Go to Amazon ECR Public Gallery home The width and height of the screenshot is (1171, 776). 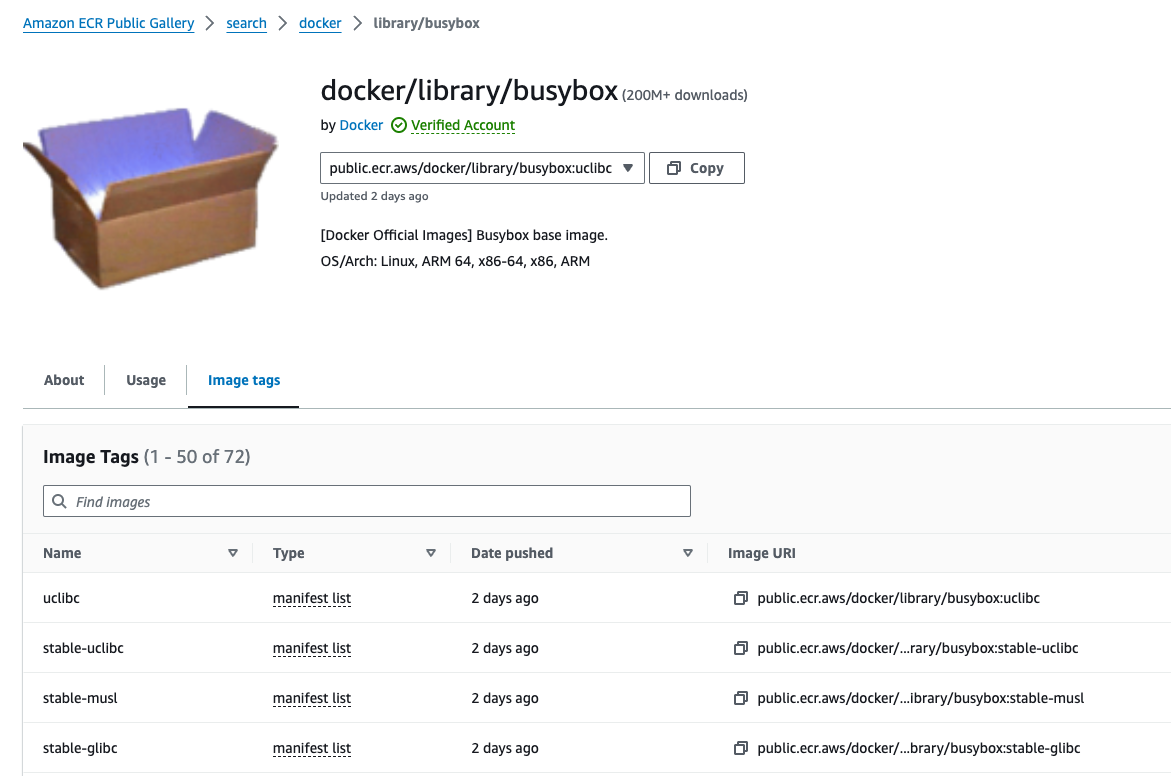108,23
